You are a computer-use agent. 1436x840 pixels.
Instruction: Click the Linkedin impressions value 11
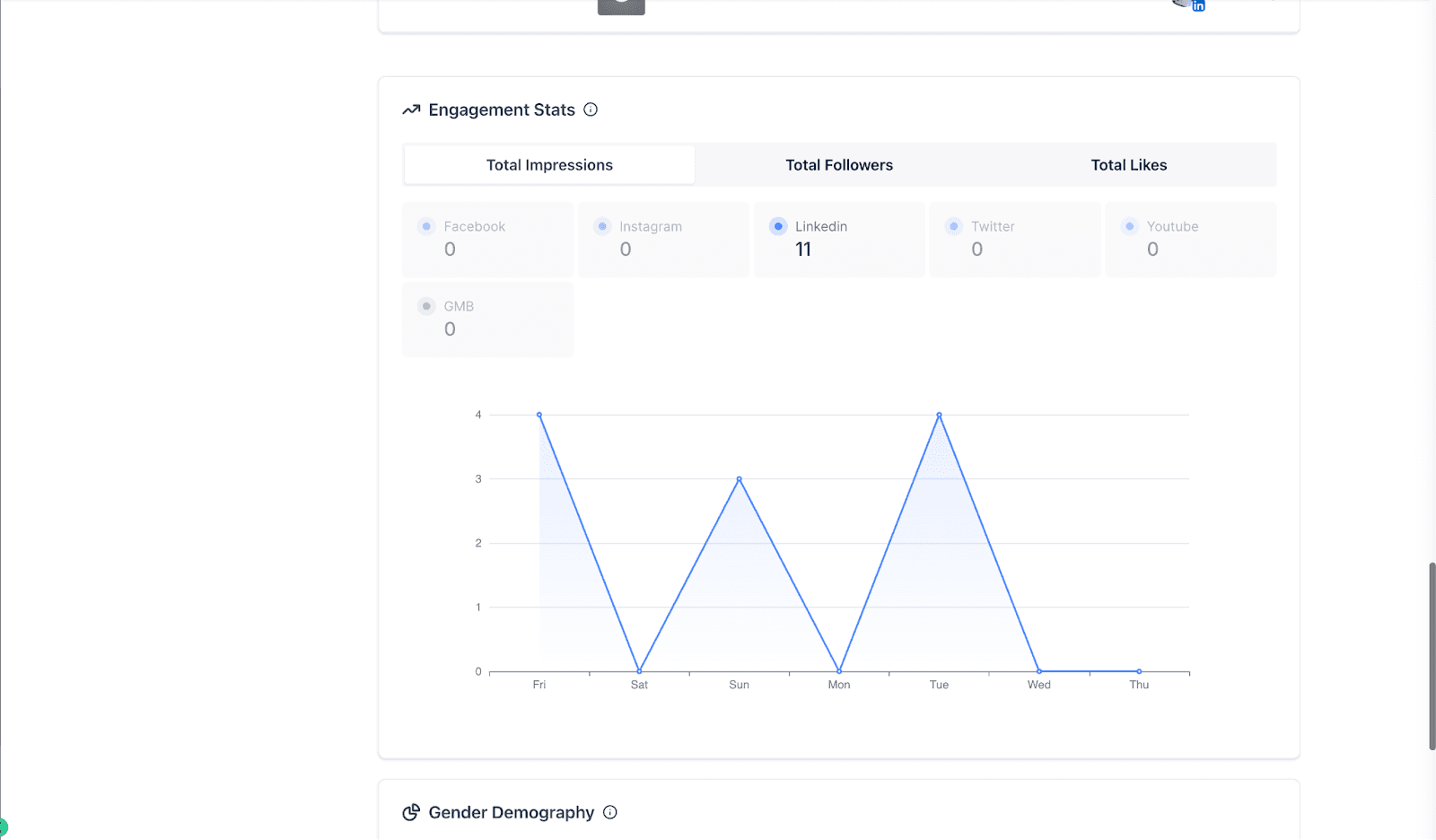[803, 249]
